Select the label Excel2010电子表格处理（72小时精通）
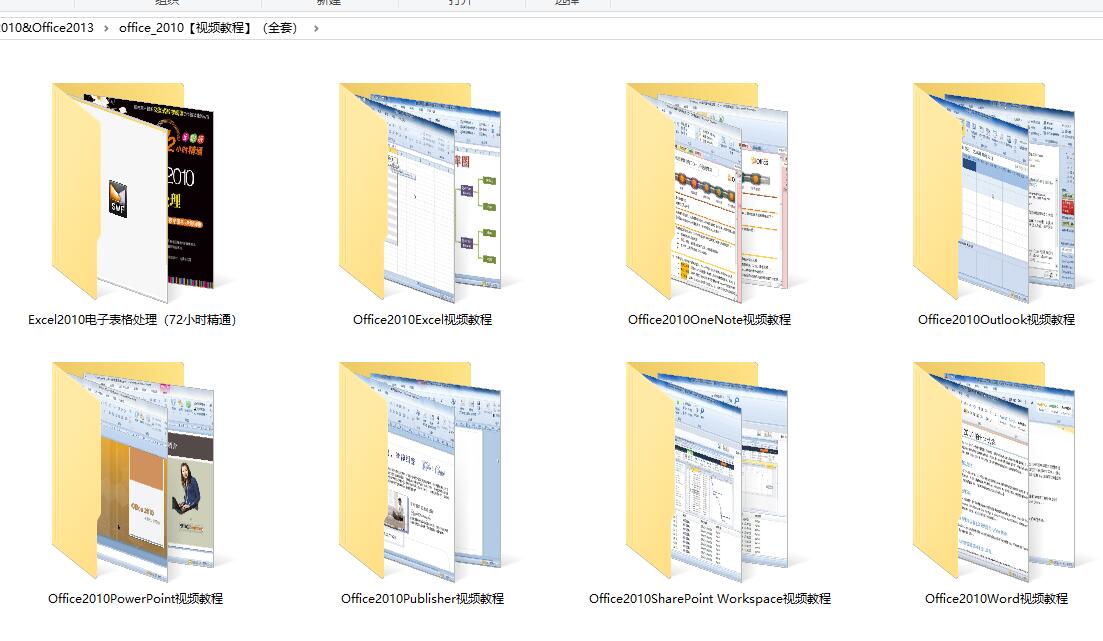The height and width of the screenshot is (641, 1103). click(x=132, y=319)
